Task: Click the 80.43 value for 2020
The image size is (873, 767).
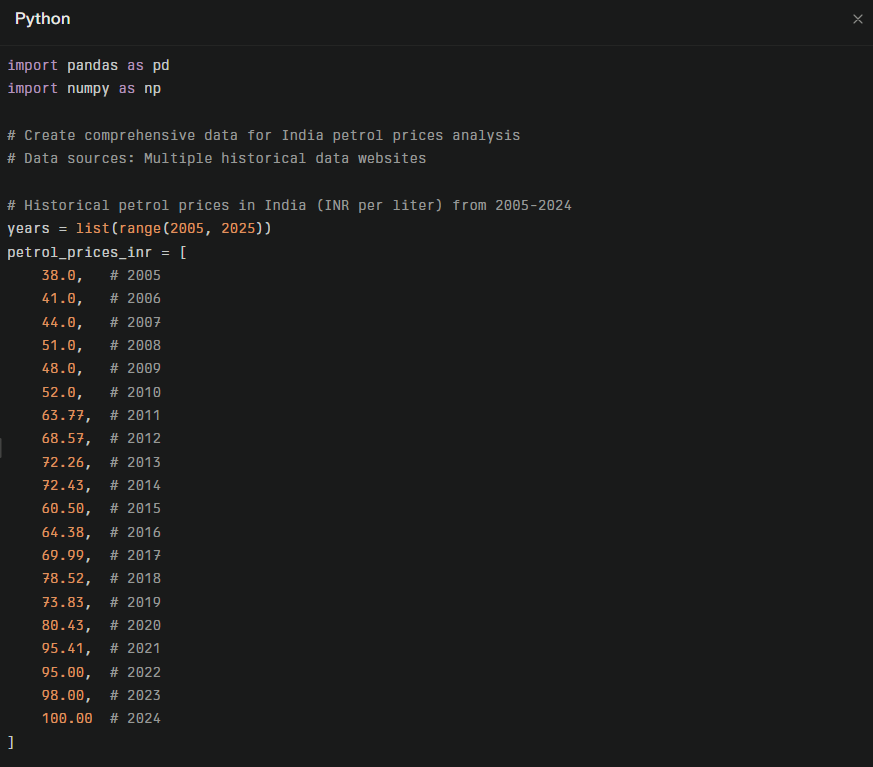Action: pyautogui.click(x=63, y=625)
